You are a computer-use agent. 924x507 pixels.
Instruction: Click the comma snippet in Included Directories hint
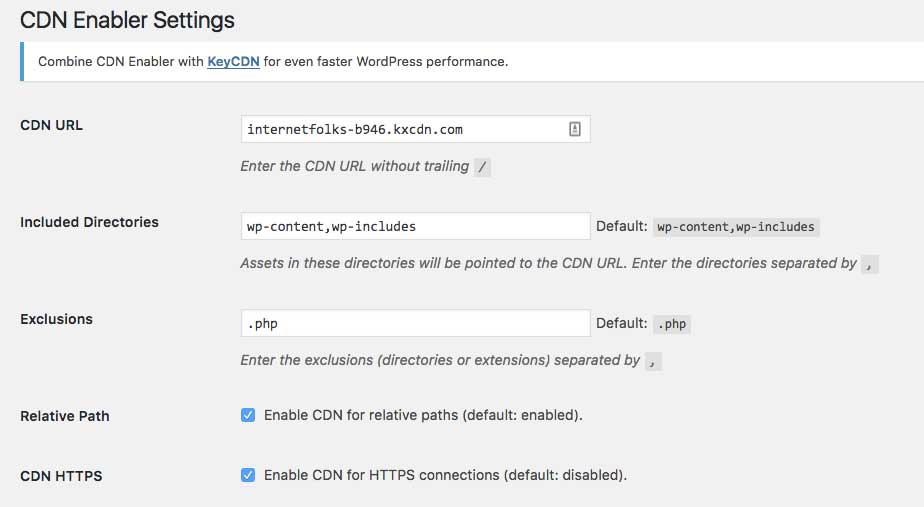(x=869, y=264)
